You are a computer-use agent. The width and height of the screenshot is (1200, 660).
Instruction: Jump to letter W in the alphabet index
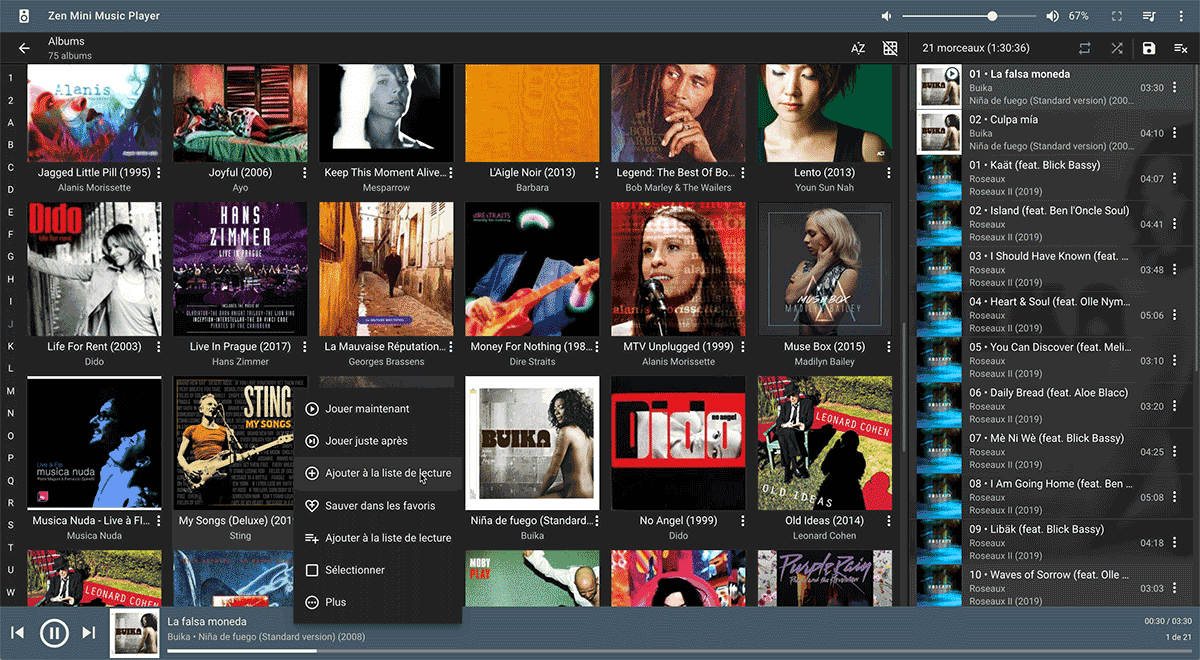pyautogui.click(x=11, y=592)
